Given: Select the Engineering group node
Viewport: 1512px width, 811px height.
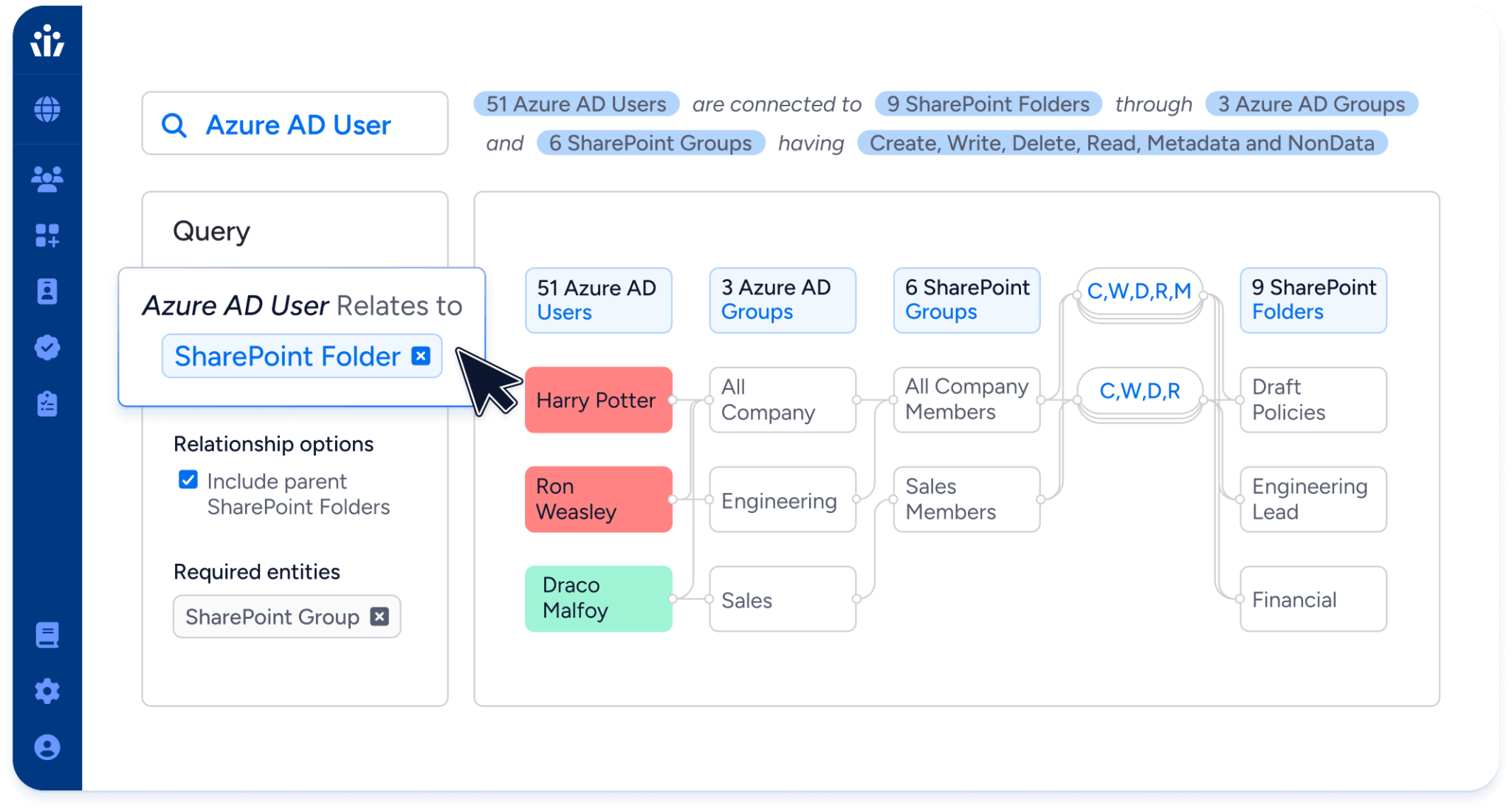Looking at the screenshot, I should (782, 500).
